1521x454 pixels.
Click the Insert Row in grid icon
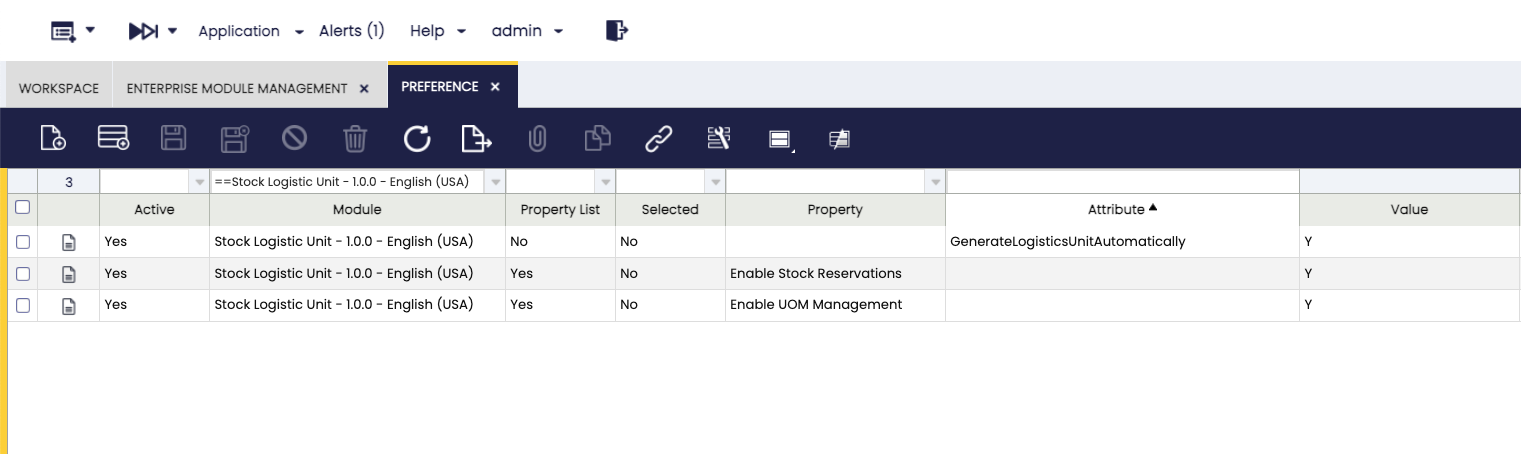coord(113,139)
